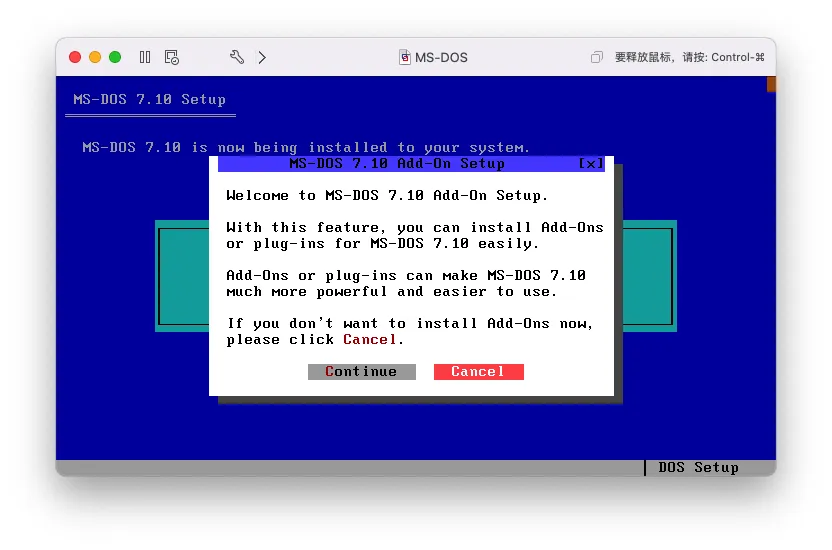Click the yellow minimize window button
Viewport: 832px width, 550px height.
pos(95,57)
